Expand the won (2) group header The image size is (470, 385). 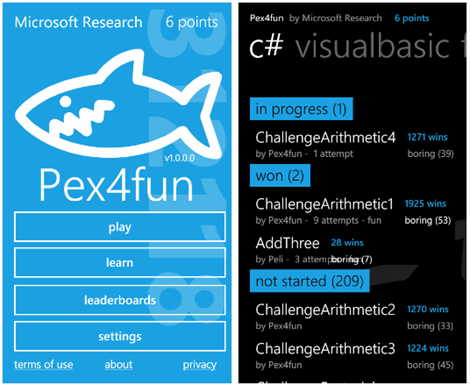(x=280, y=175)
